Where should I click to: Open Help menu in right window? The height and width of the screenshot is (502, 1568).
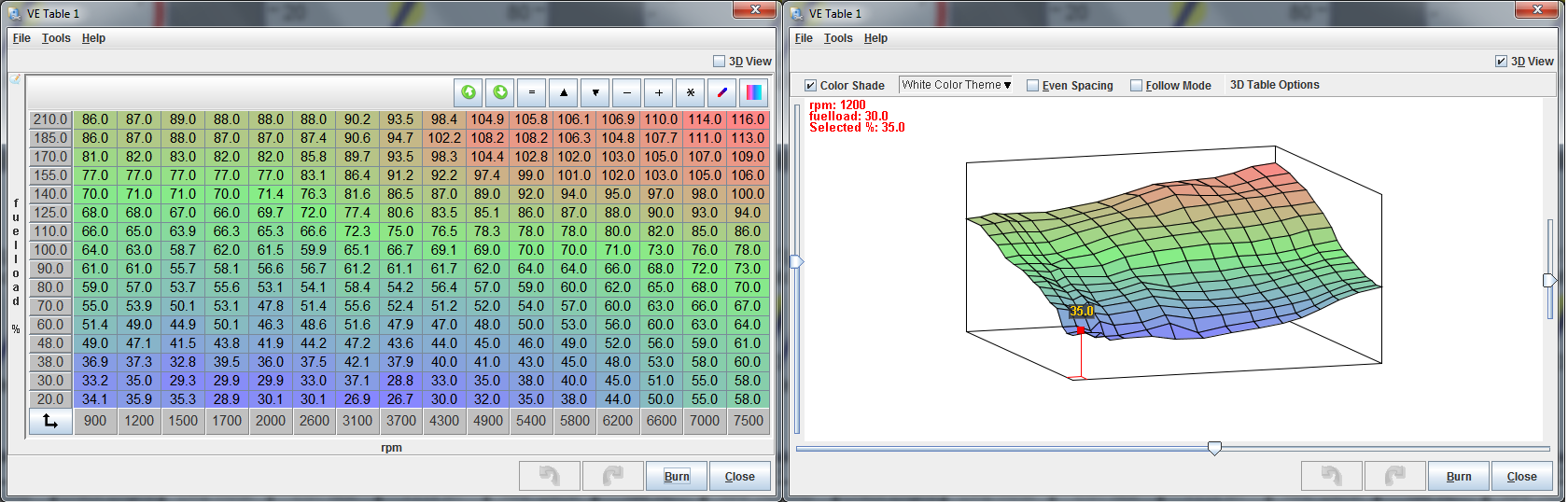(875, 38)
